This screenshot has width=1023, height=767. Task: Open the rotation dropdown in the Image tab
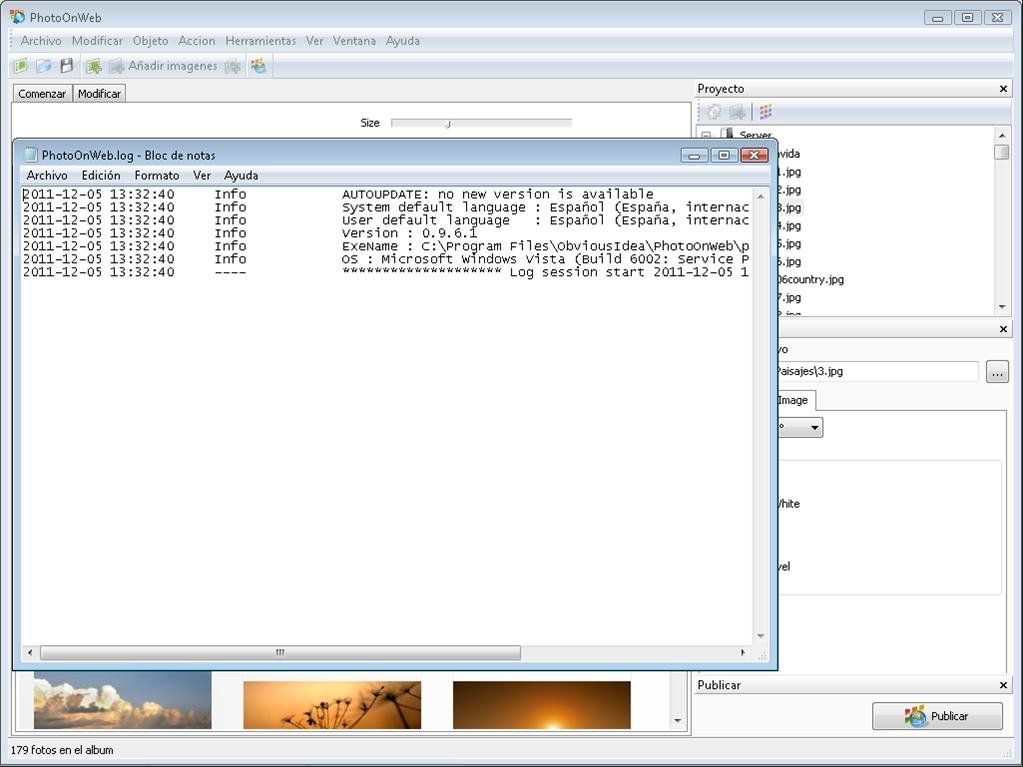[814, 428]
